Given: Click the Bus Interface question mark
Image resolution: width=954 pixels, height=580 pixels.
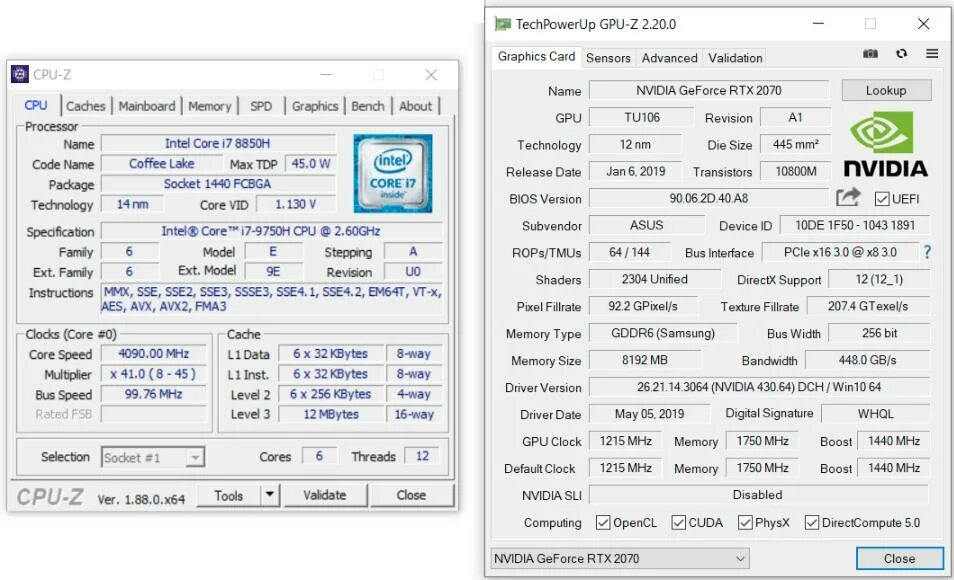Looking at the screenshot, I should coord(927,251).
